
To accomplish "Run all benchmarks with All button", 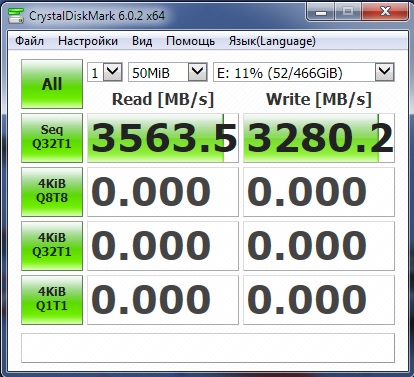I will 52,84.
